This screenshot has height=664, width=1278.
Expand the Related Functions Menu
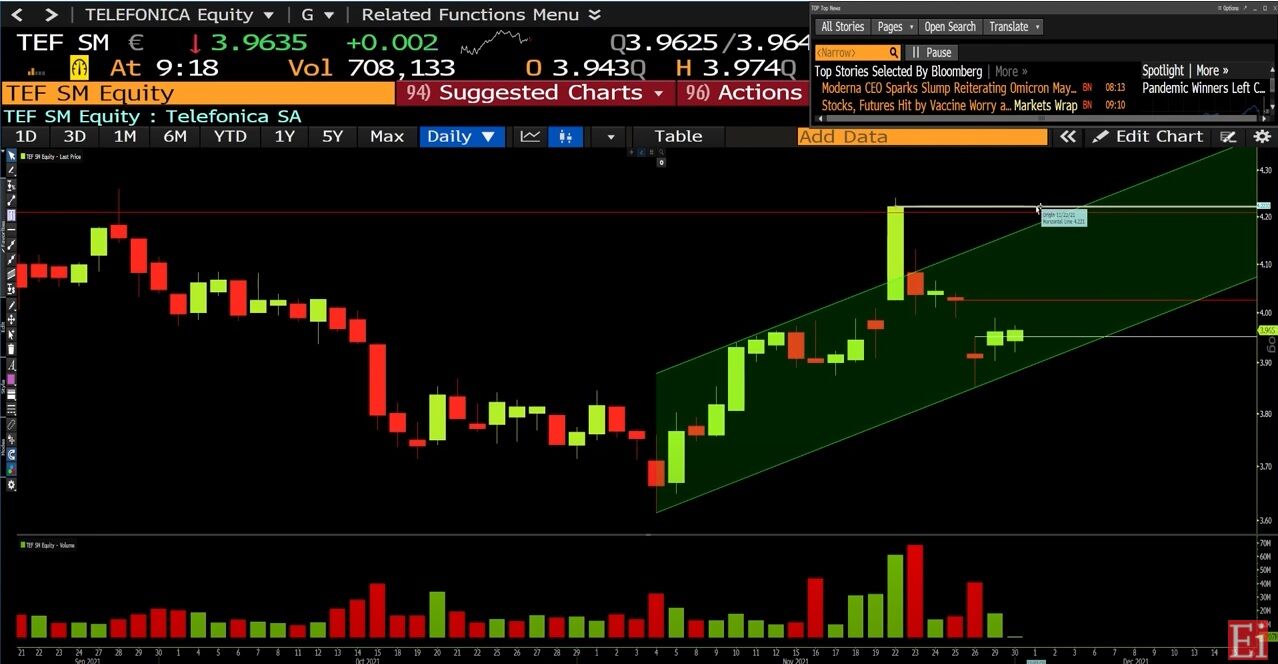pos(481,15)
